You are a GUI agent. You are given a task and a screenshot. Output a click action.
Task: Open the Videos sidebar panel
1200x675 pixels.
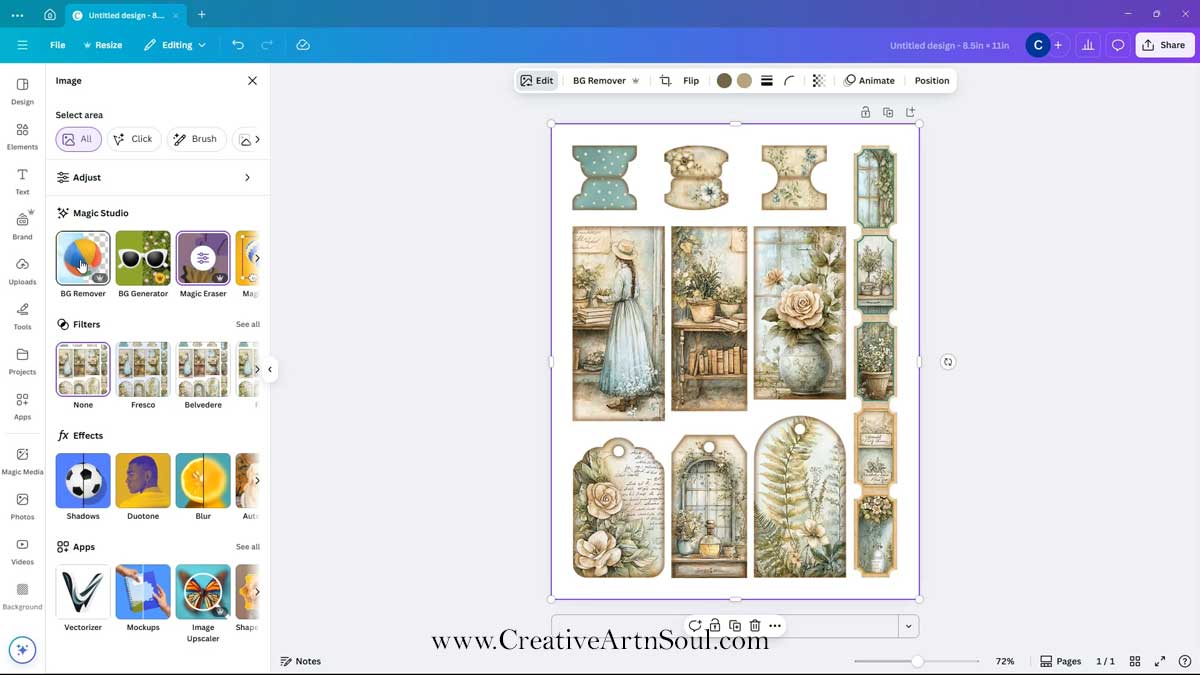click(22, 551)
